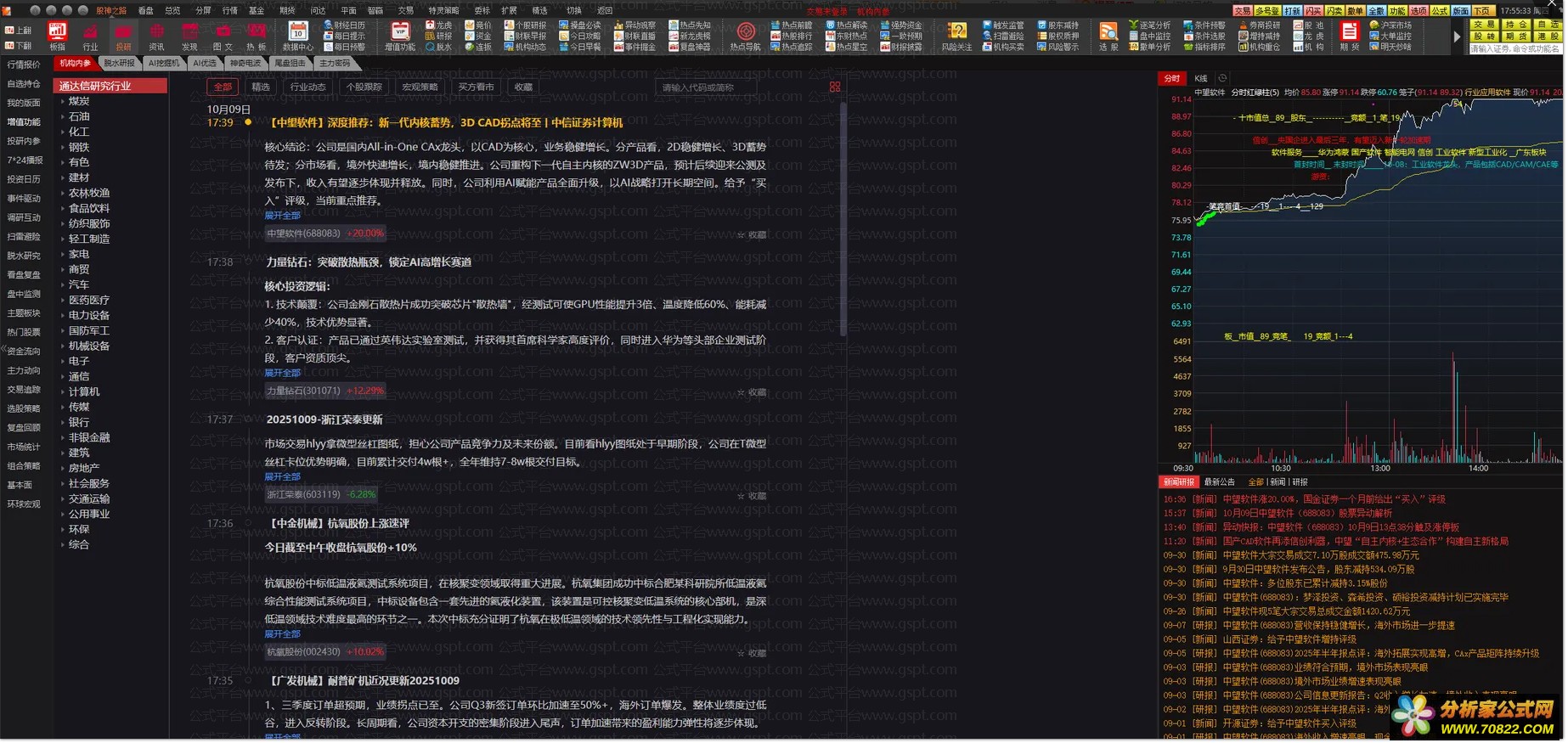Favorite the 浙江荣泰 article with 收藏

tap(752, 496)
